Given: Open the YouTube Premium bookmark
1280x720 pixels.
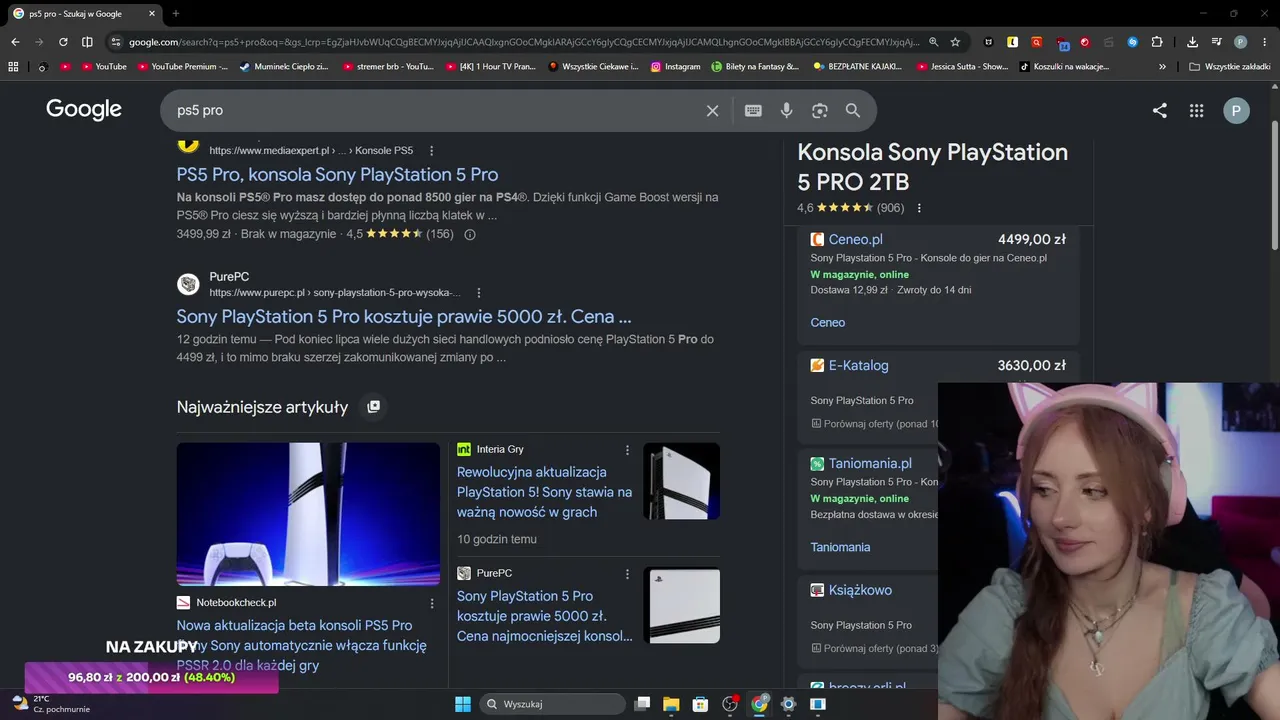Looking at the screenshot, I should 182,67.
